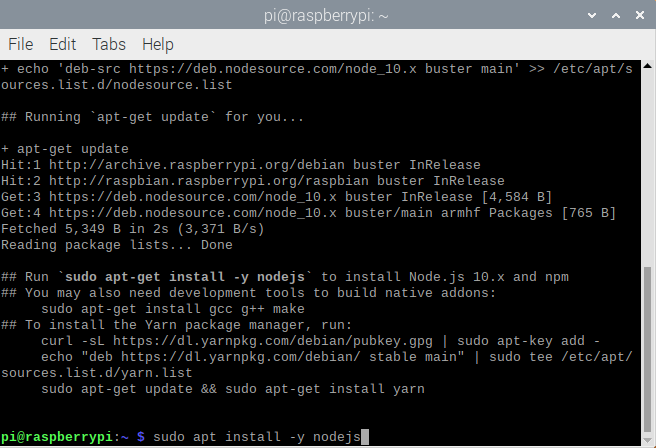Click the 'echo "deb https://dl.yarnpkg.com/debian/' line
The image size is (656, 448).
(337, 357)
